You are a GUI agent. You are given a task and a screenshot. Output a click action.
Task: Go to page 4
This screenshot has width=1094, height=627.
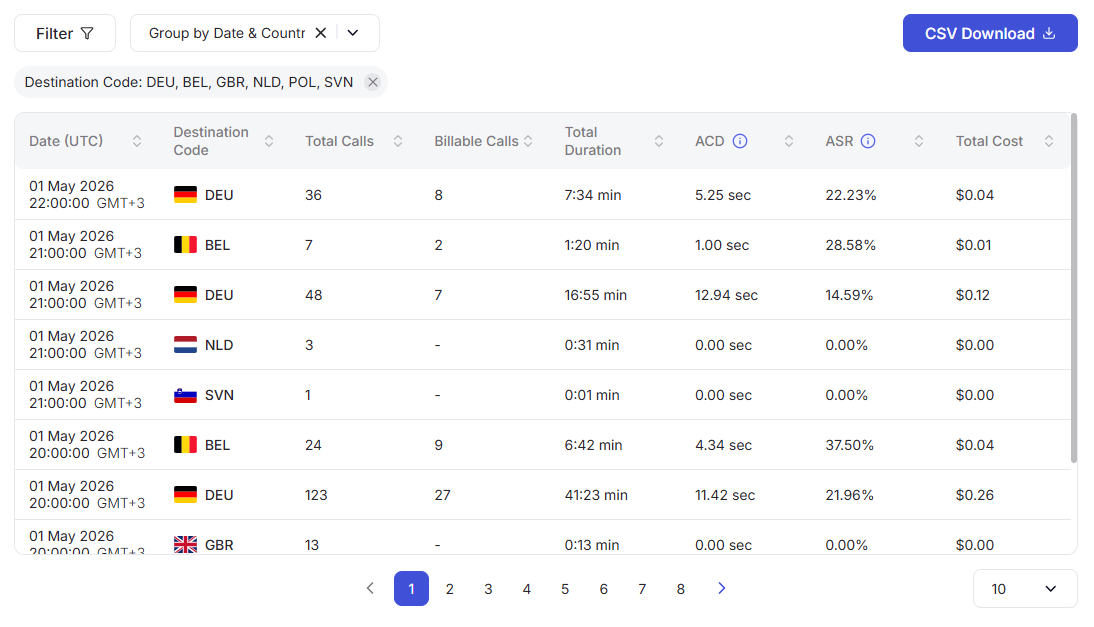527,589
